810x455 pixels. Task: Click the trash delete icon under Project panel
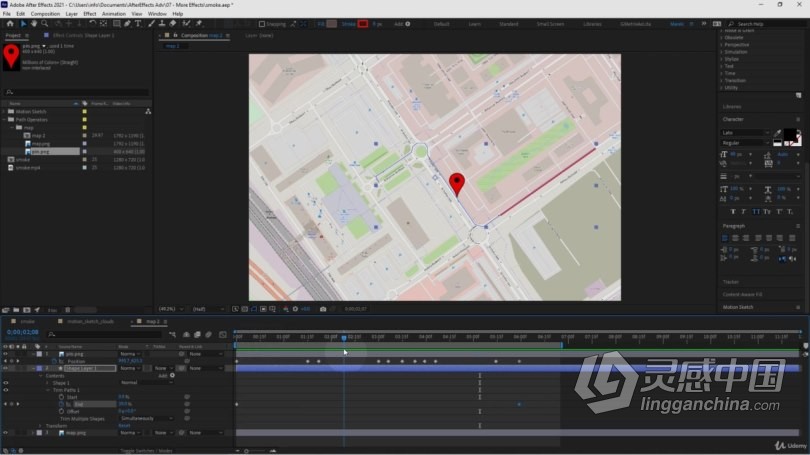pos(68,310)
